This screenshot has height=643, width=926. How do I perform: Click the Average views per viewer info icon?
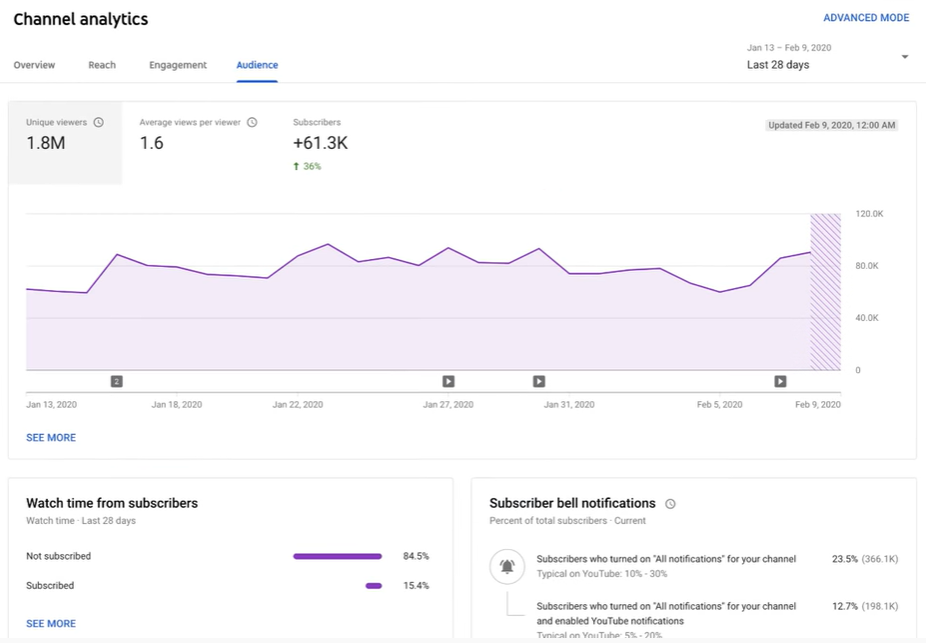coord(252,121)
